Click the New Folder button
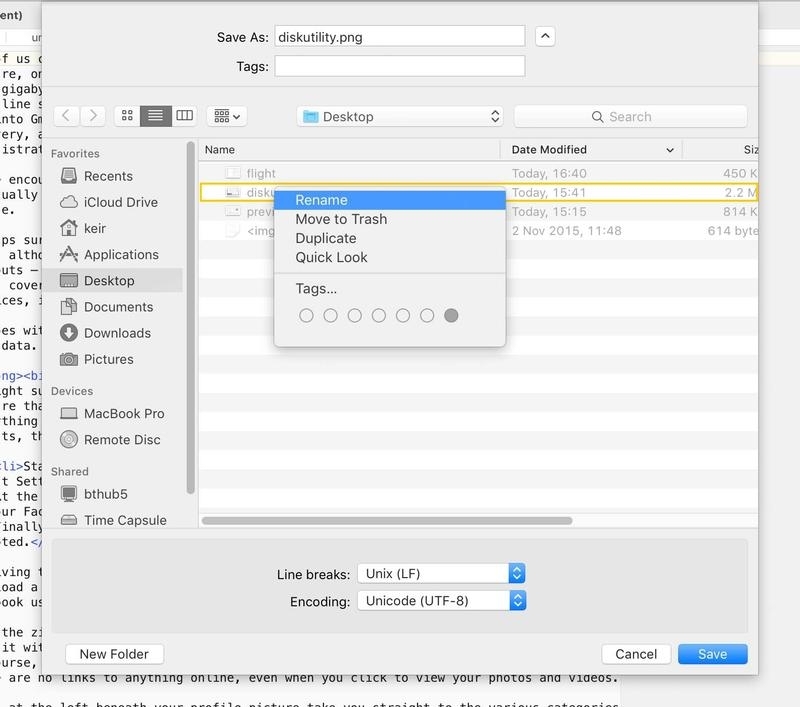Image resolution: width=800 pixels, height=707 pixels. pyautogui.click(x=114, y=654)
